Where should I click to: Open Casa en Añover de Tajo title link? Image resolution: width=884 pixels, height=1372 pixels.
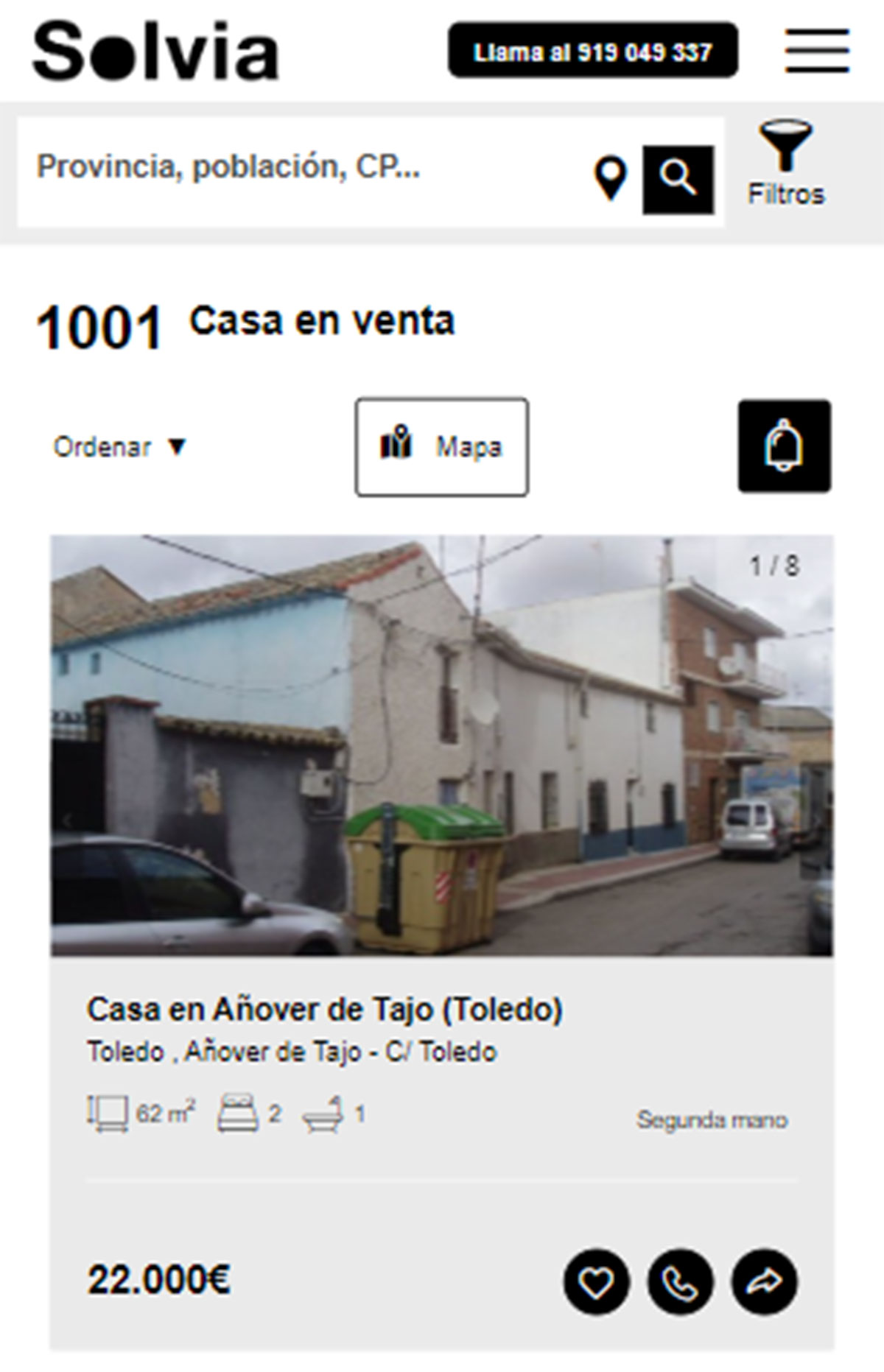tap(325, 1009)
